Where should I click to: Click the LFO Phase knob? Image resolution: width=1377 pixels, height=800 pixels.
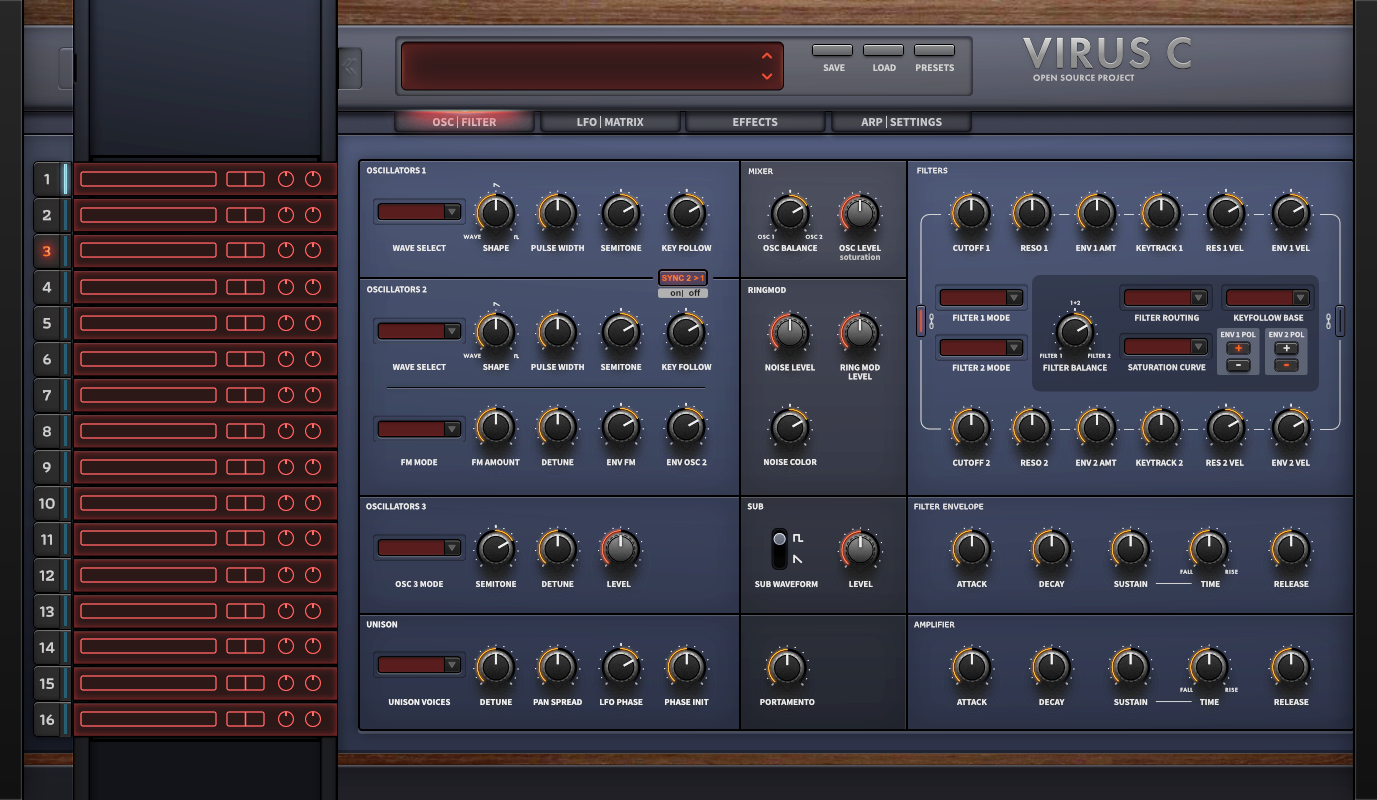coord(621,667)
